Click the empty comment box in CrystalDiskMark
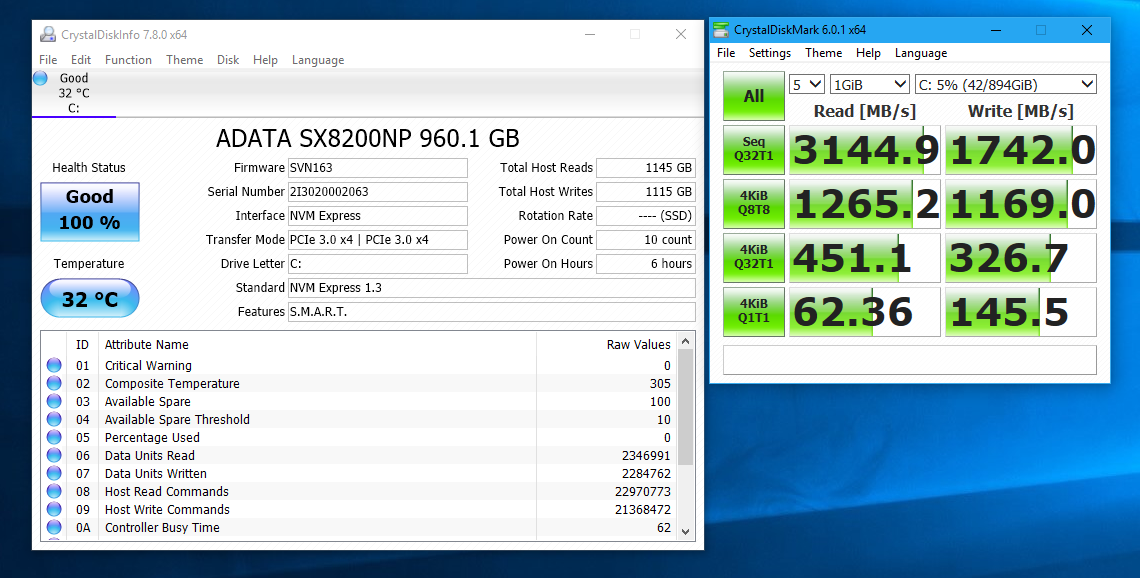The image size is (1140, 578). [x=910, y=359]
